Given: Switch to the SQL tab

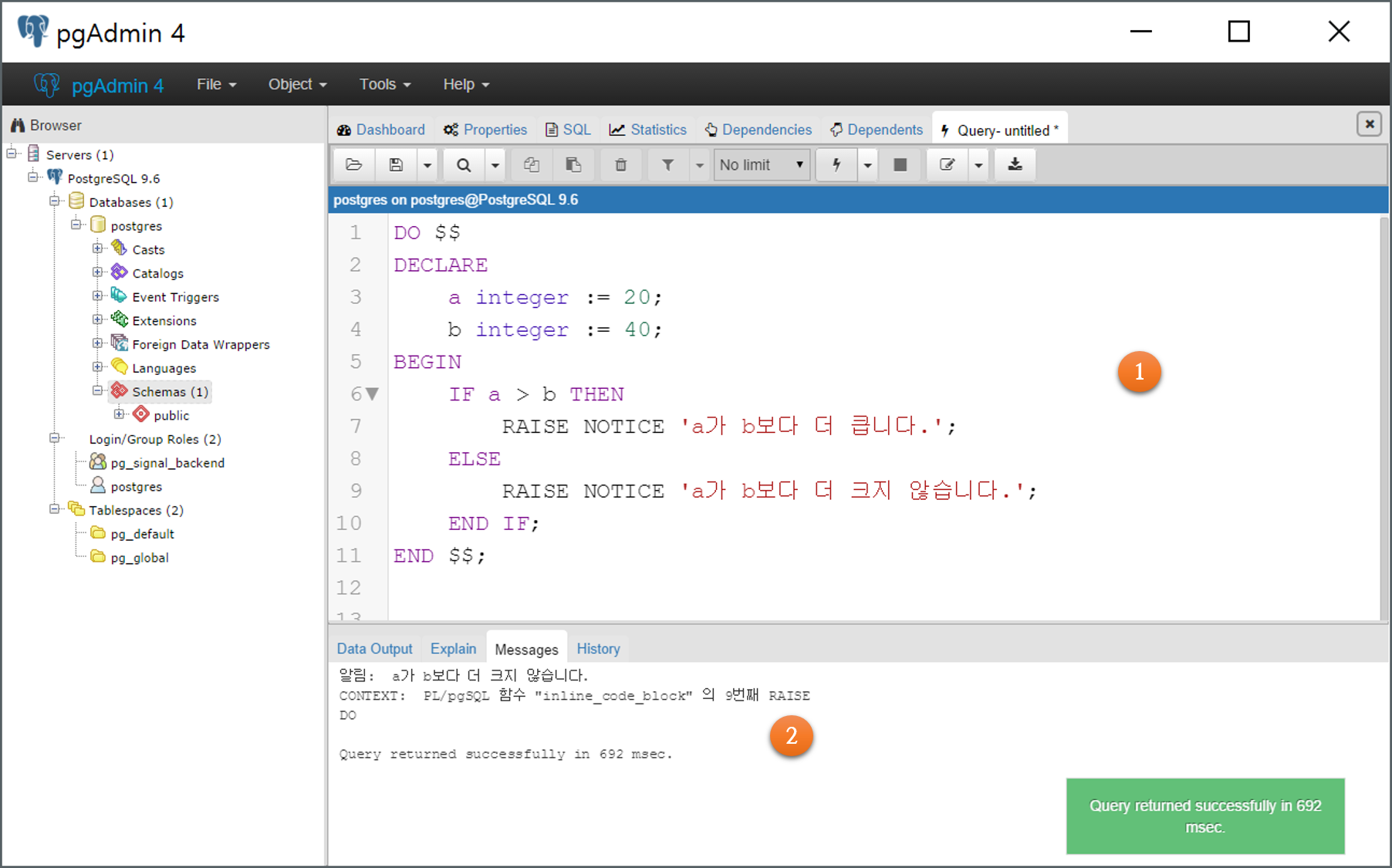Looking at the screenshot, I should [568, 130].
